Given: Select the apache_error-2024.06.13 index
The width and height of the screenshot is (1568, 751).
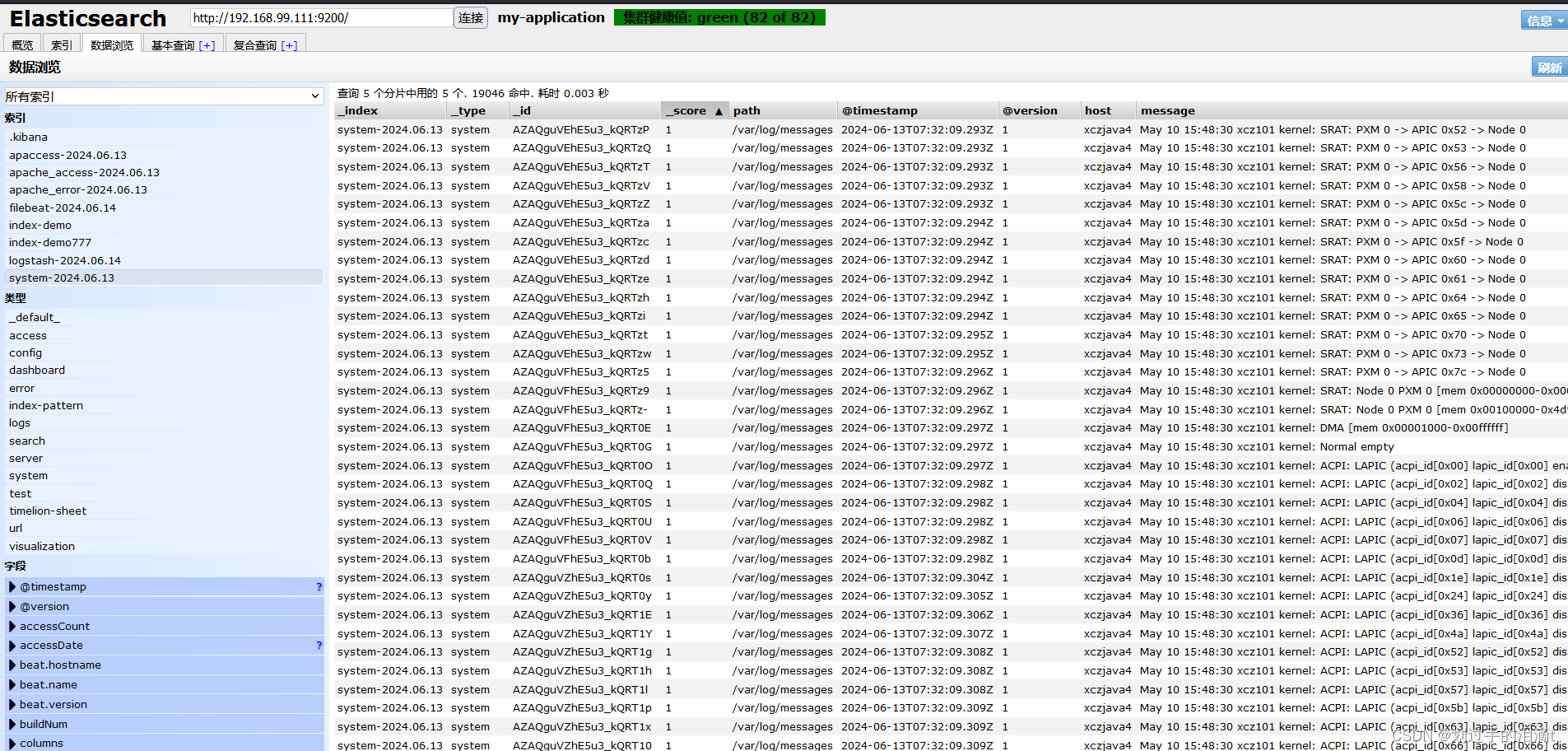Looking at the screenshot, I should tap(164, 189).
